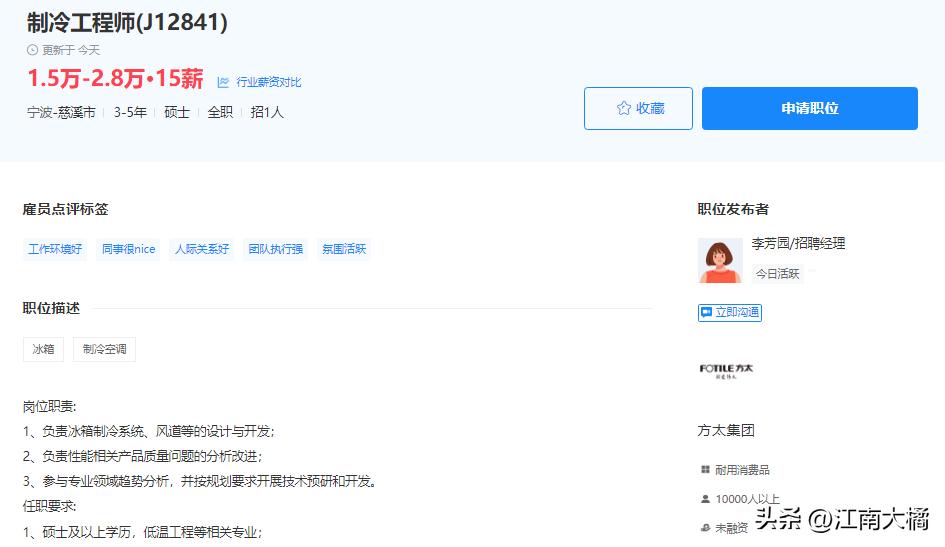Click the 任职要求: label
This screenshot has height=547, width=945.
[x=49, y=506]
